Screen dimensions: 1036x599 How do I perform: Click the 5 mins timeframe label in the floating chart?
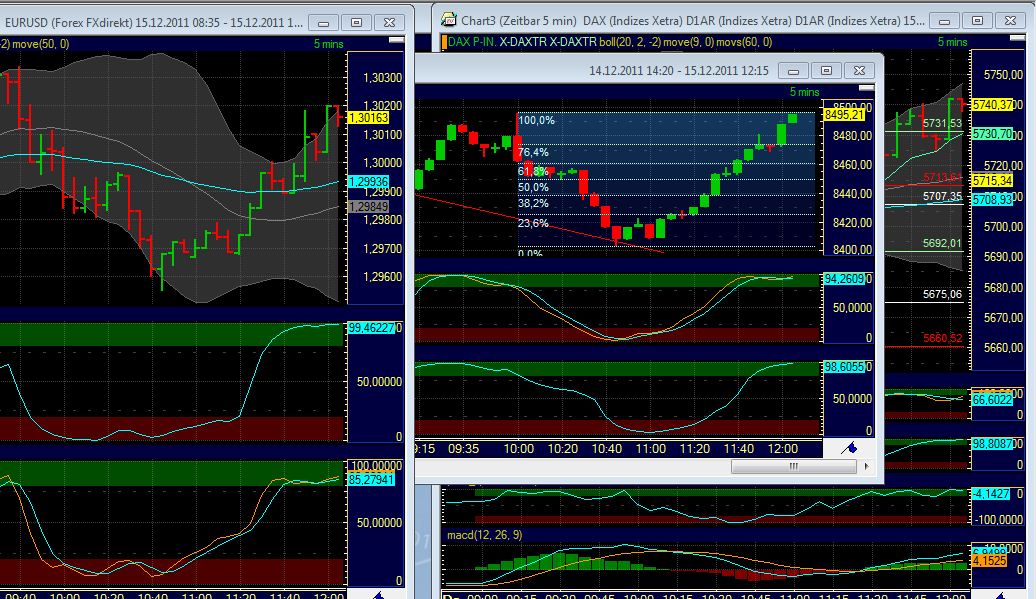point(804,92)
